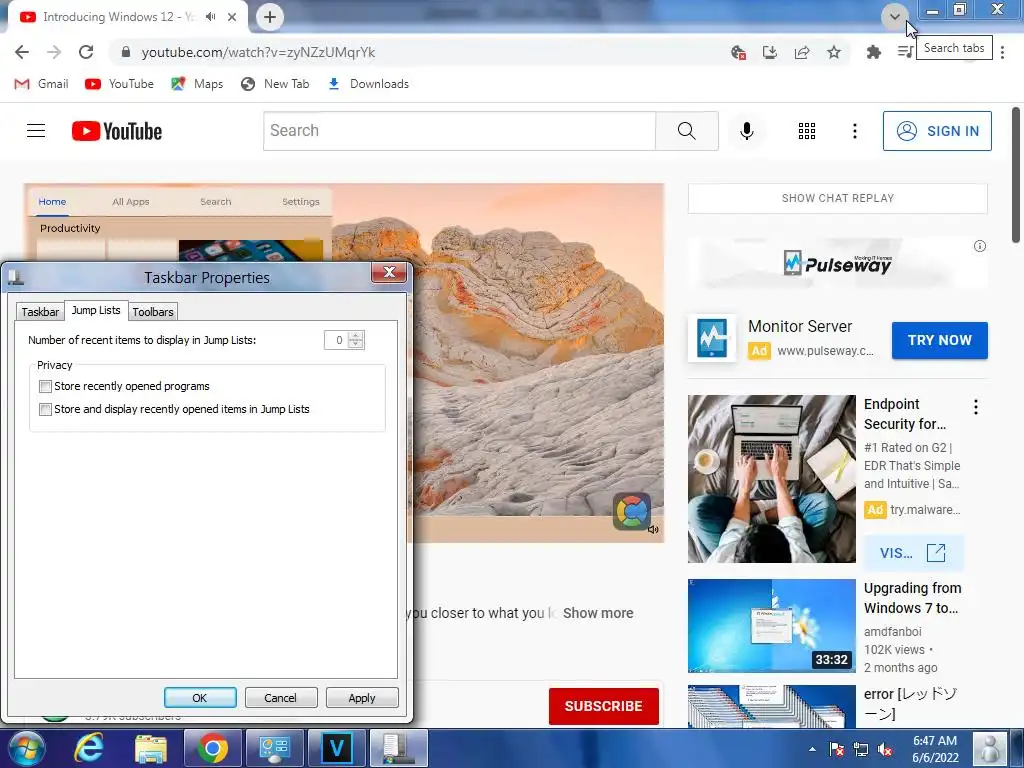Screen dimensions: 1024x768
Task: Open the YouTube bookmark in bookmarks bar
Action: [x=120, y=84]
